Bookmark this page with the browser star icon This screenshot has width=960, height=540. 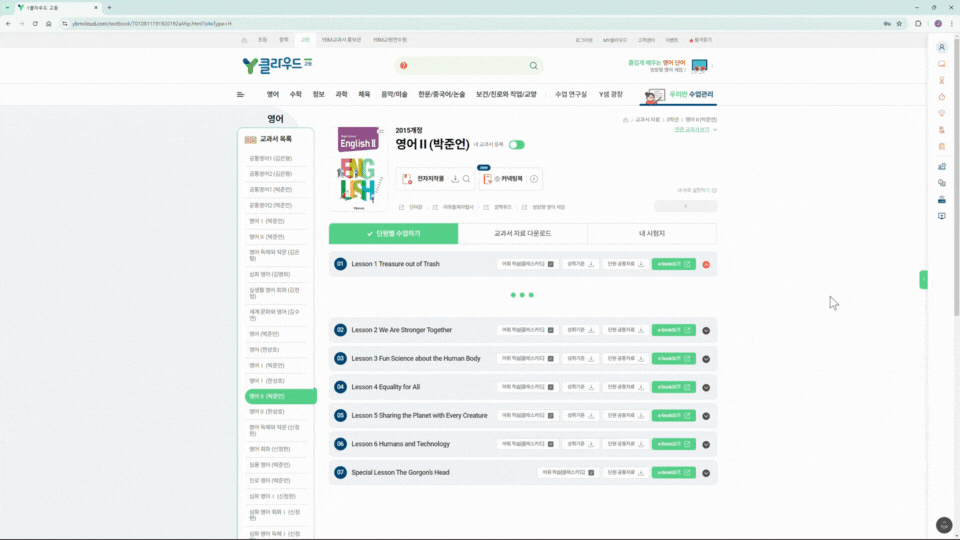coord(899,24)
